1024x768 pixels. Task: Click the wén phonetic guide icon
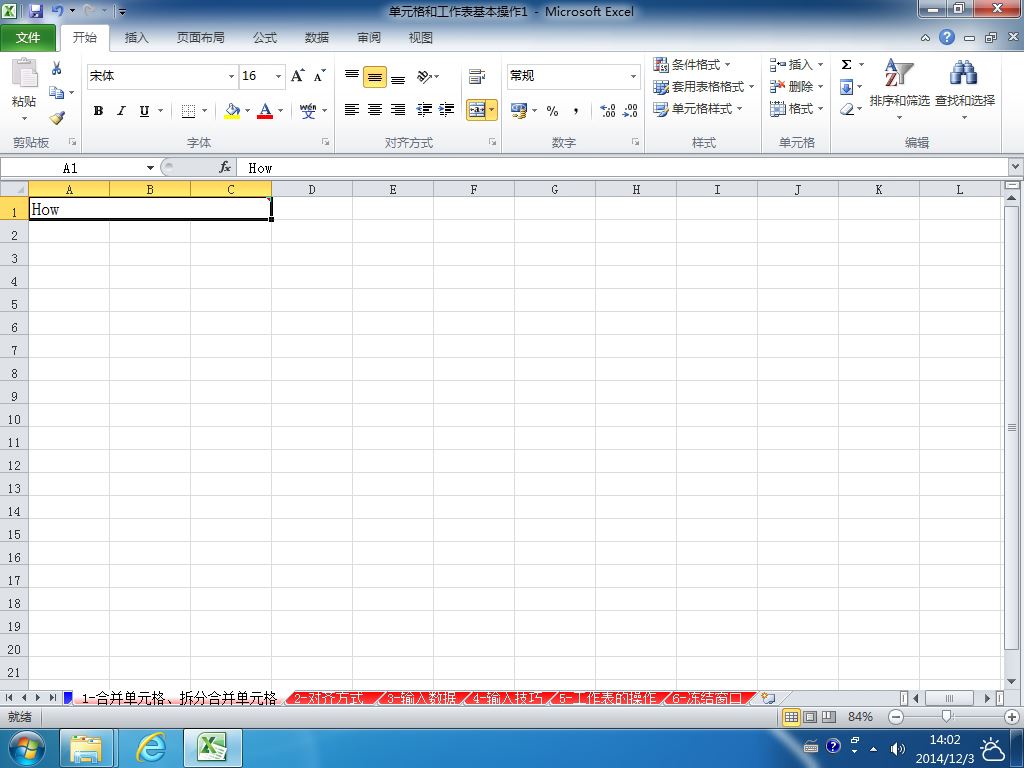pos(308,111)
